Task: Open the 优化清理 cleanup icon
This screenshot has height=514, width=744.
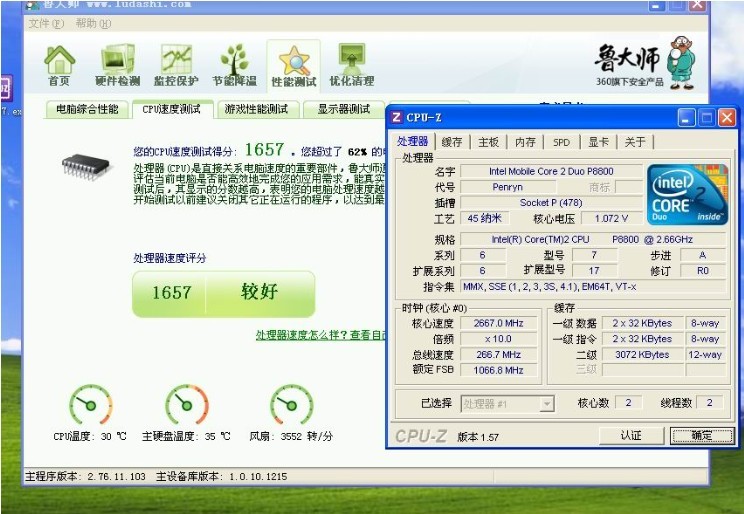Action: coord(352,65)
